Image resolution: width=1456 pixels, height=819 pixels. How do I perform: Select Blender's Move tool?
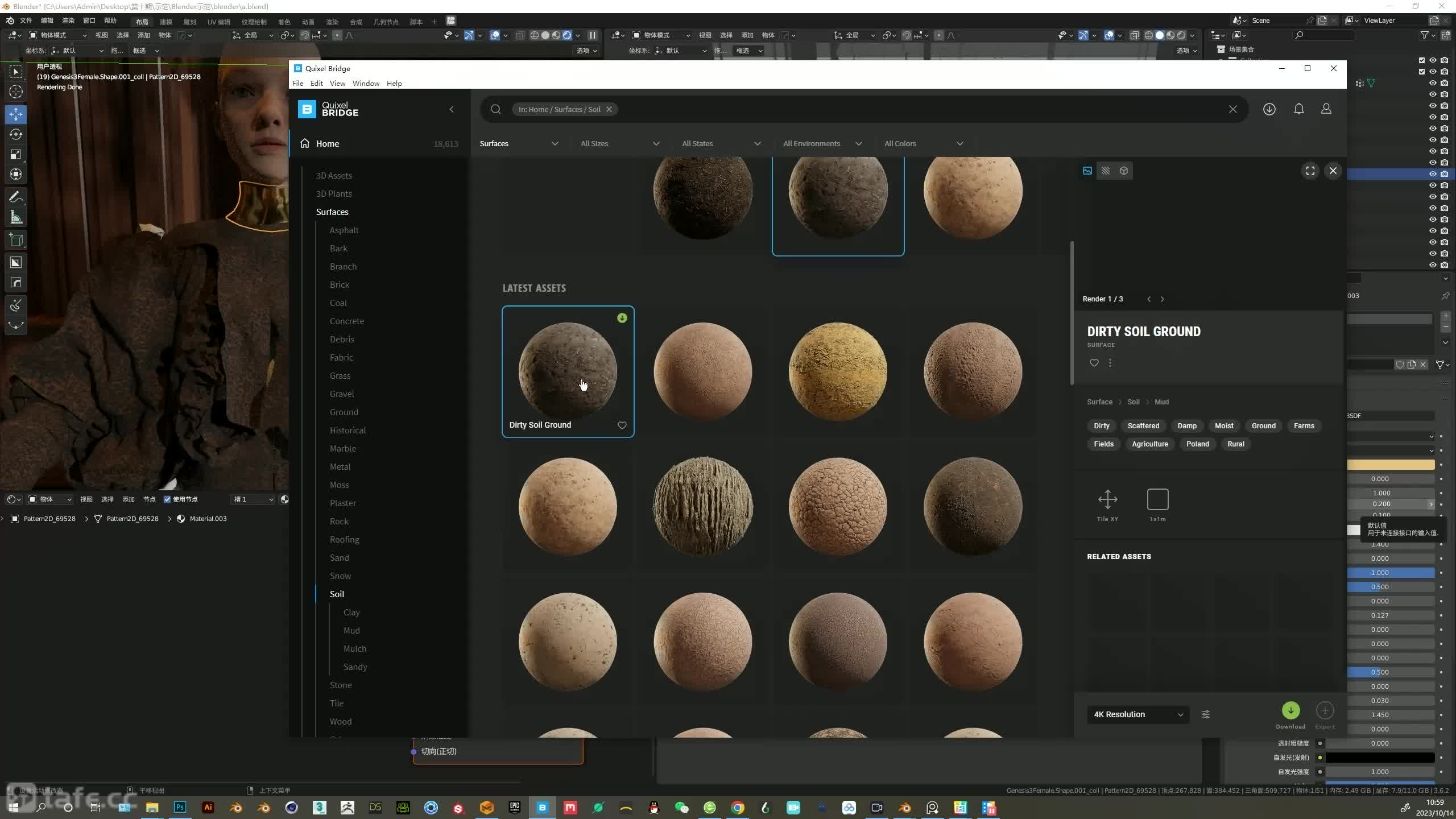16,114
